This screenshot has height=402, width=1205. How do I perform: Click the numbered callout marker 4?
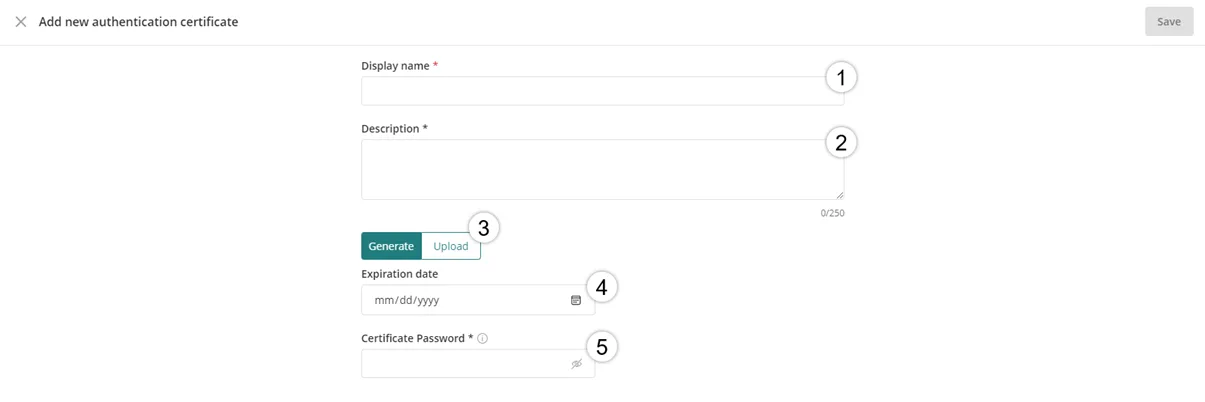click(x=602, y=287)
